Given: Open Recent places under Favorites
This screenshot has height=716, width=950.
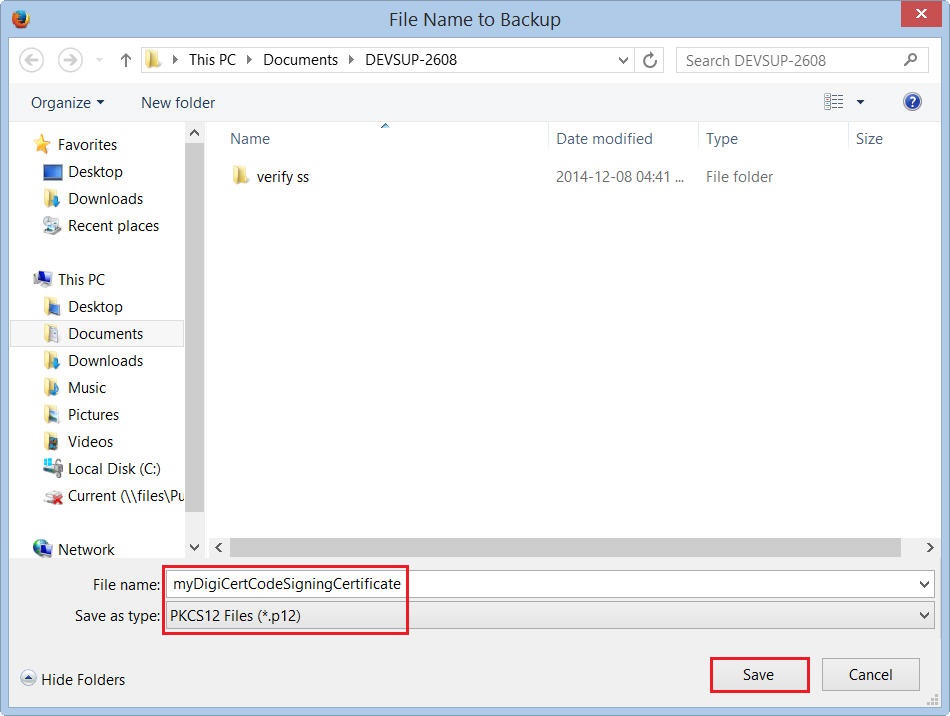Looking at the screenshot, I should (x=113, y=226).
